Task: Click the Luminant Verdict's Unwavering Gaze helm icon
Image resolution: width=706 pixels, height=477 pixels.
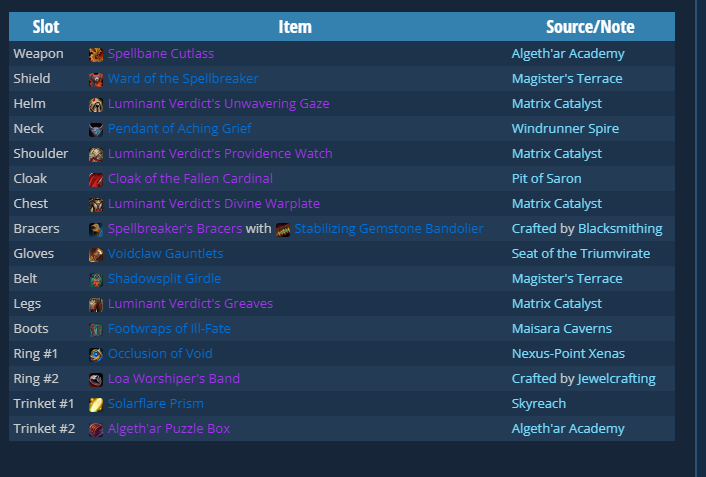Action: (95, 104)
